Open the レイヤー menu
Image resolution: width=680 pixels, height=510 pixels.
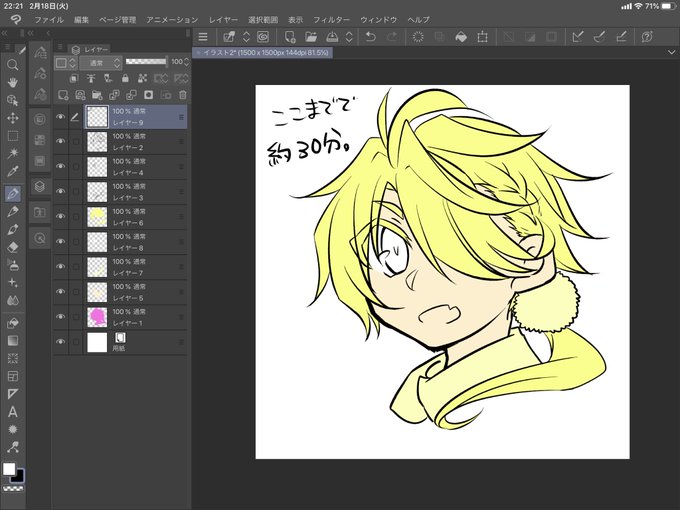223,20
